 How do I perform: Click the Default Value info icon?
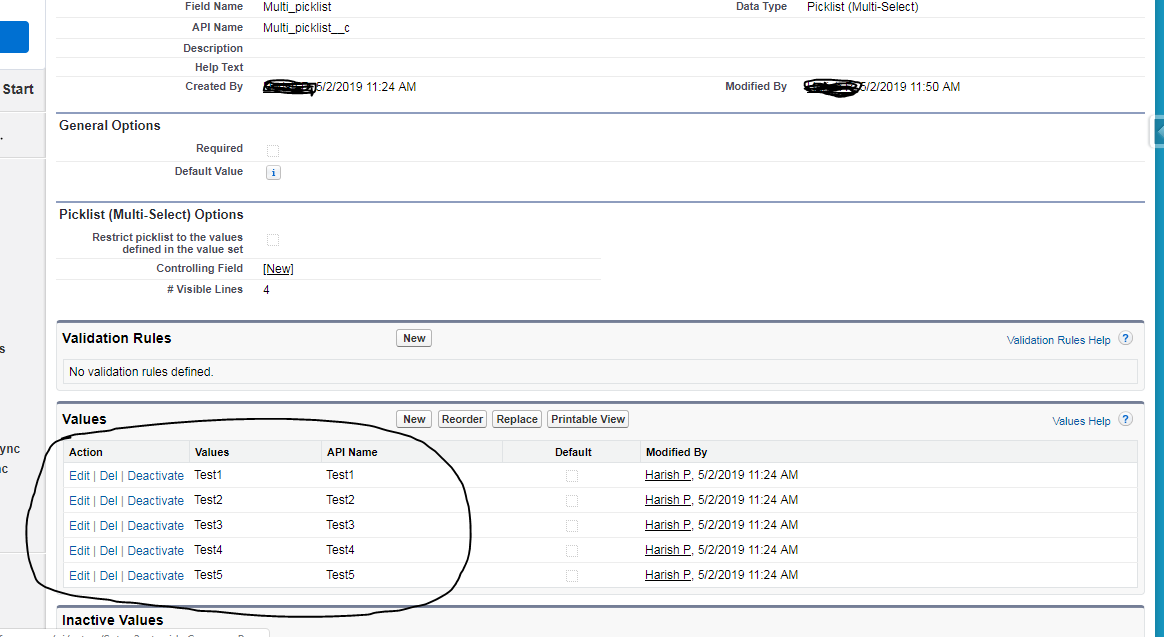click(x=273, y=172)
